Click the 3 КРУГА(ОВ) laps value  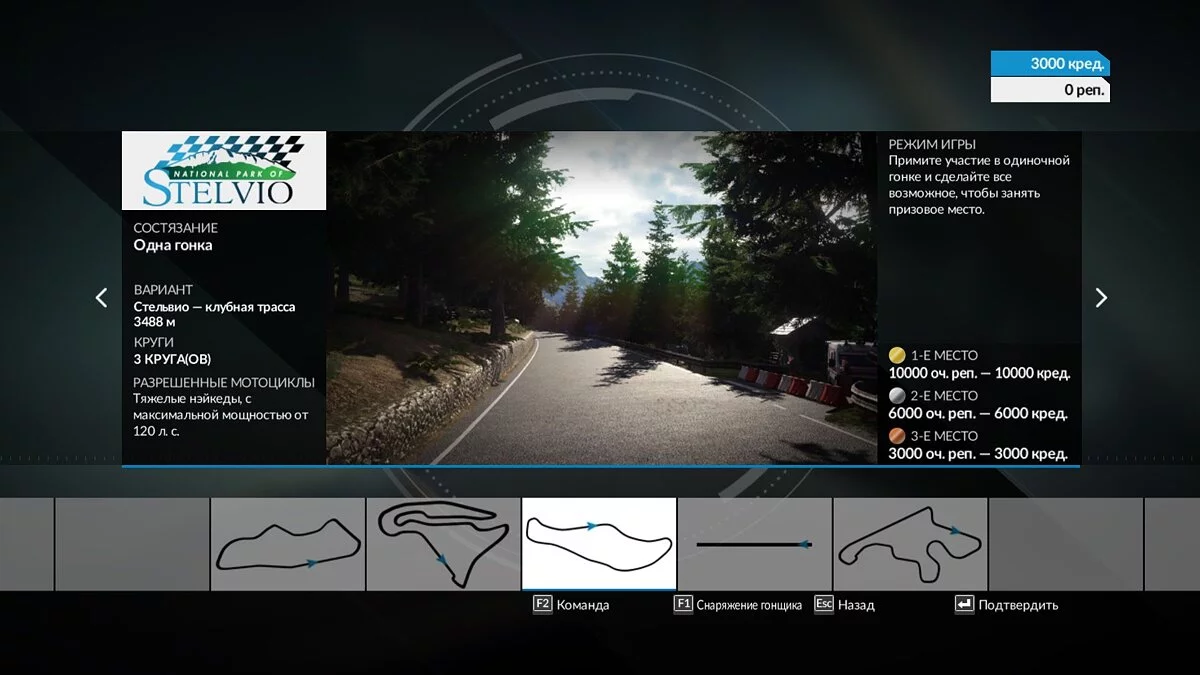[172, 359]
